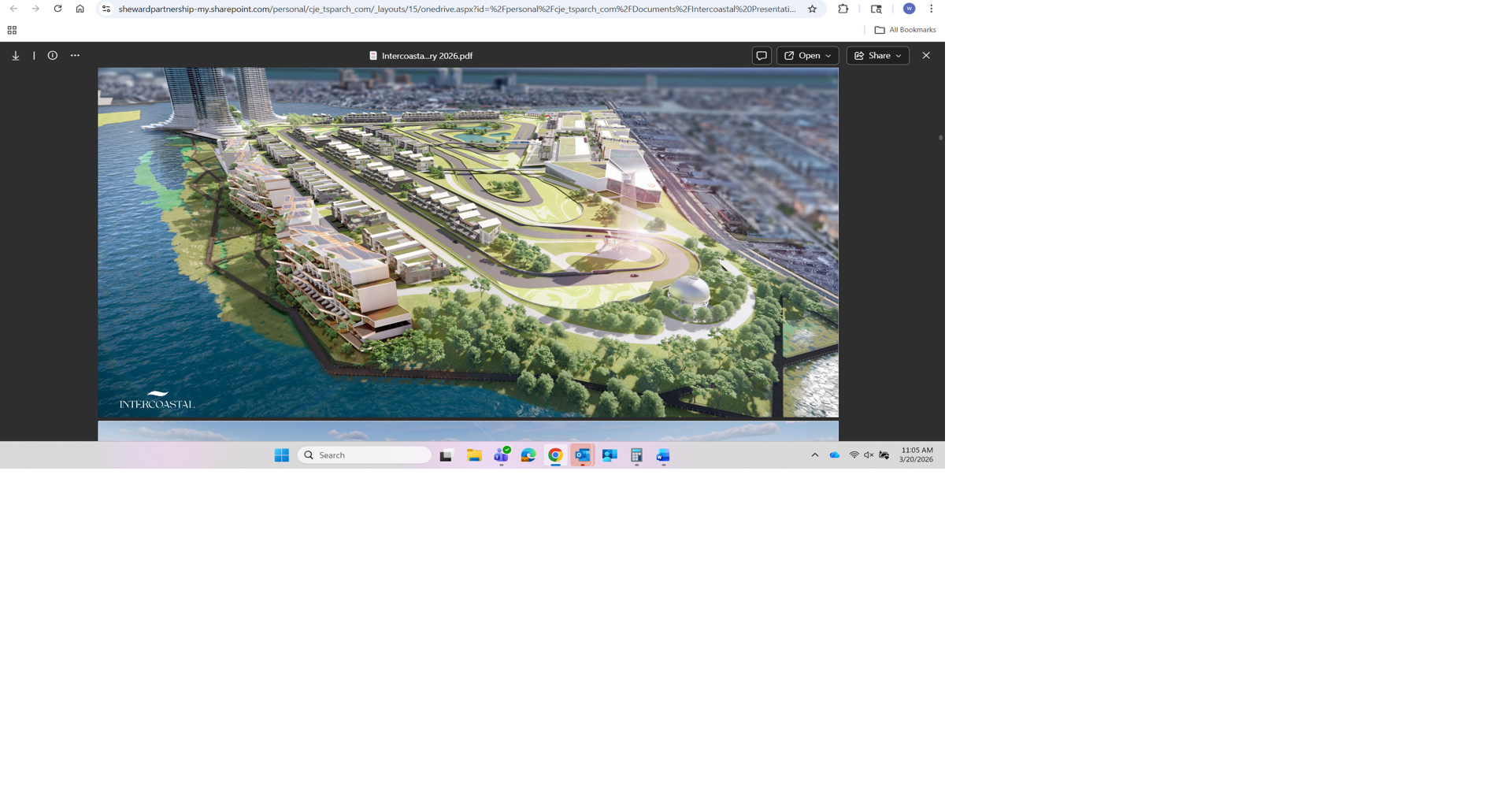Viewport: 1512px width, 794px height.
Task: Expand the Share dropdown button
Action: 878,56
